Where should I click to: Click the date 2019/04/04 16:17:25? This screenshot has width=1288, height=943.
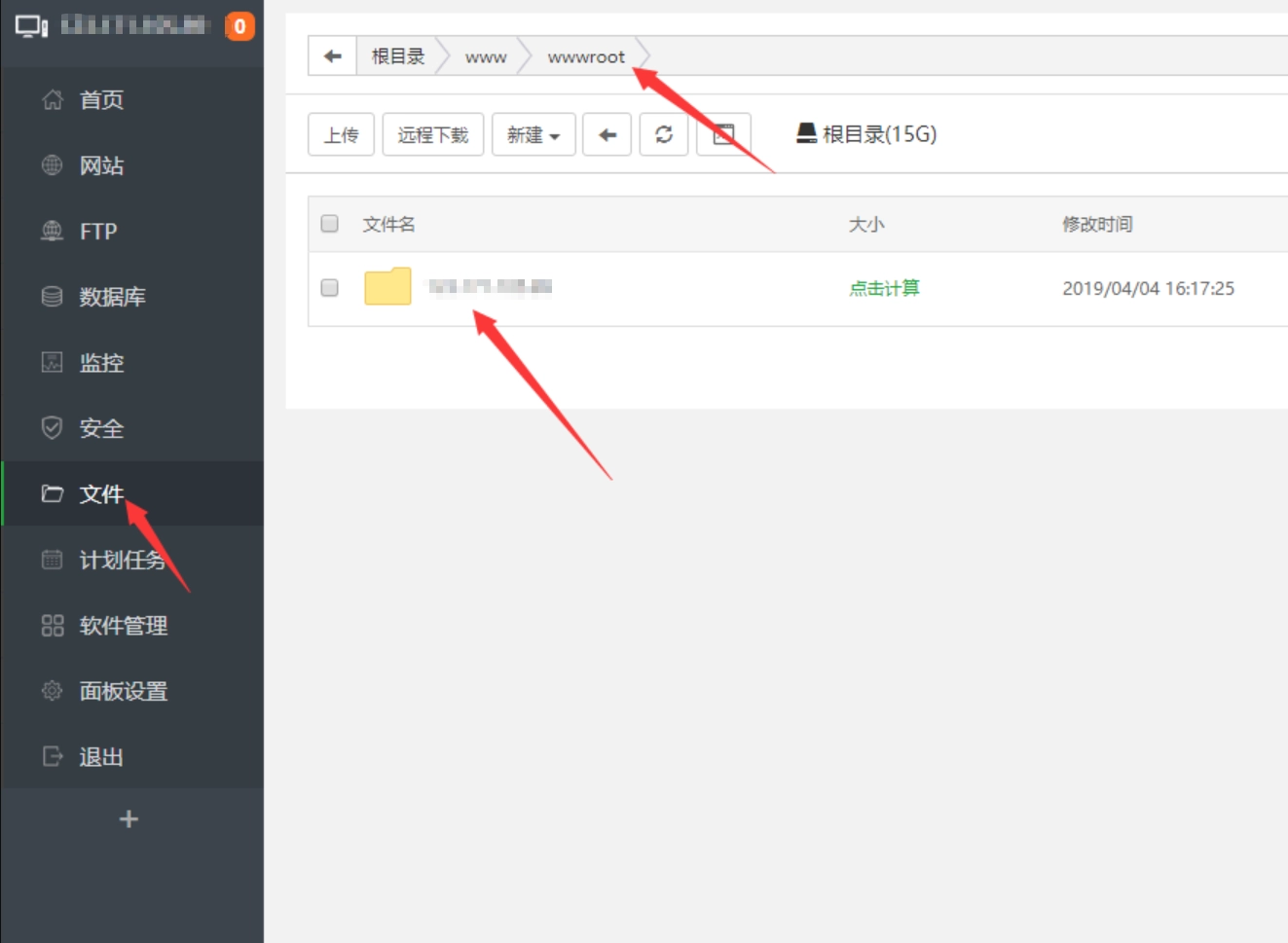[x=1148, y=288]
